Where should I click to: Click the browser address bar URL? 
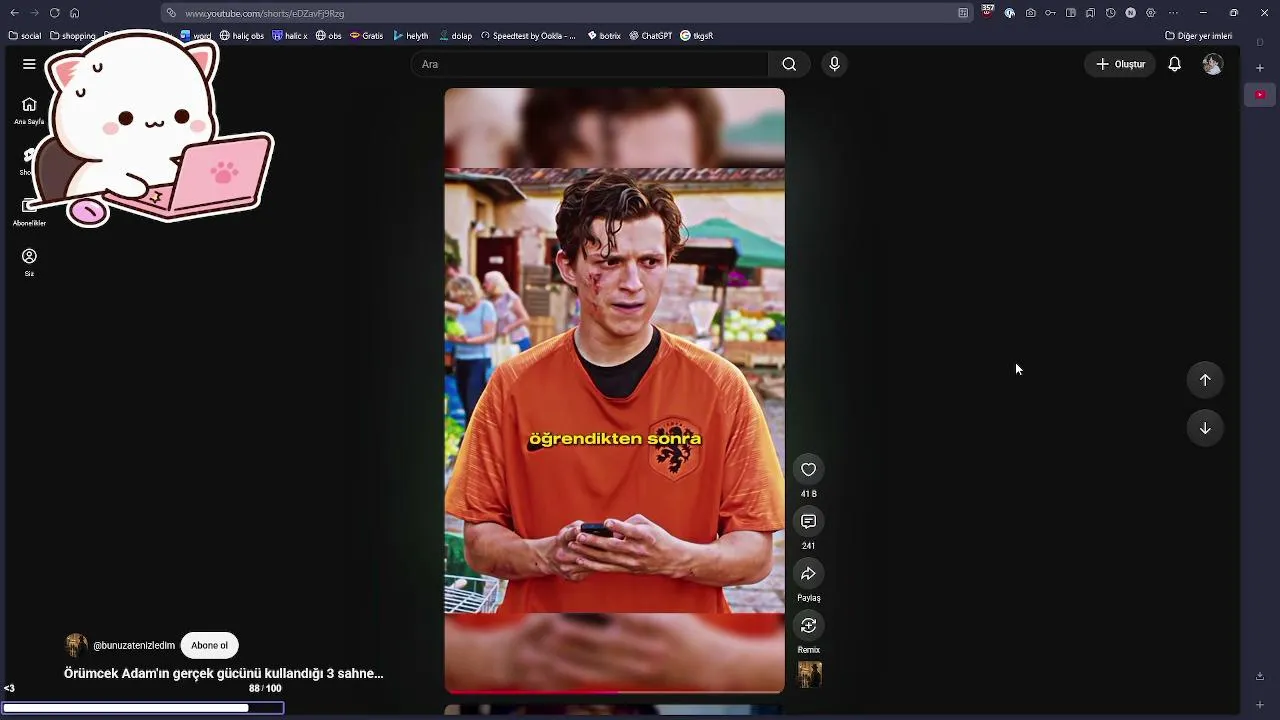264,13
